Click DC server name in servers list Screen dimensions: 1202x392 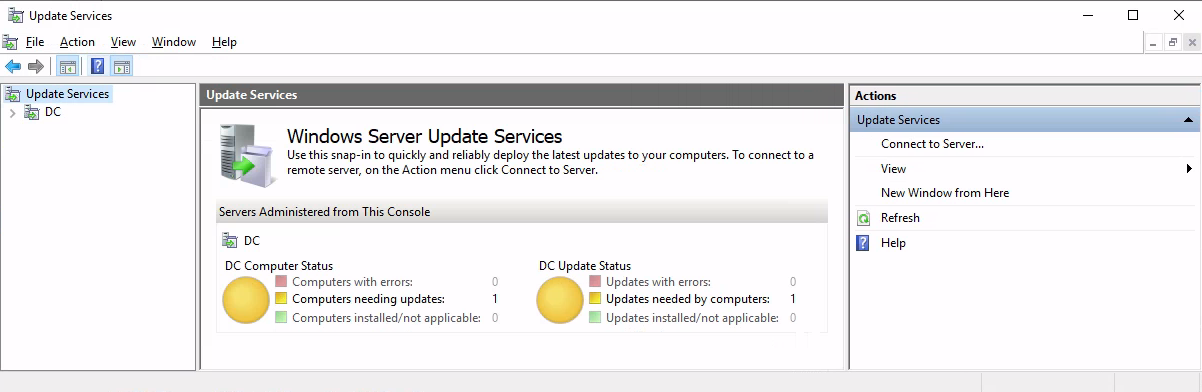252,241
